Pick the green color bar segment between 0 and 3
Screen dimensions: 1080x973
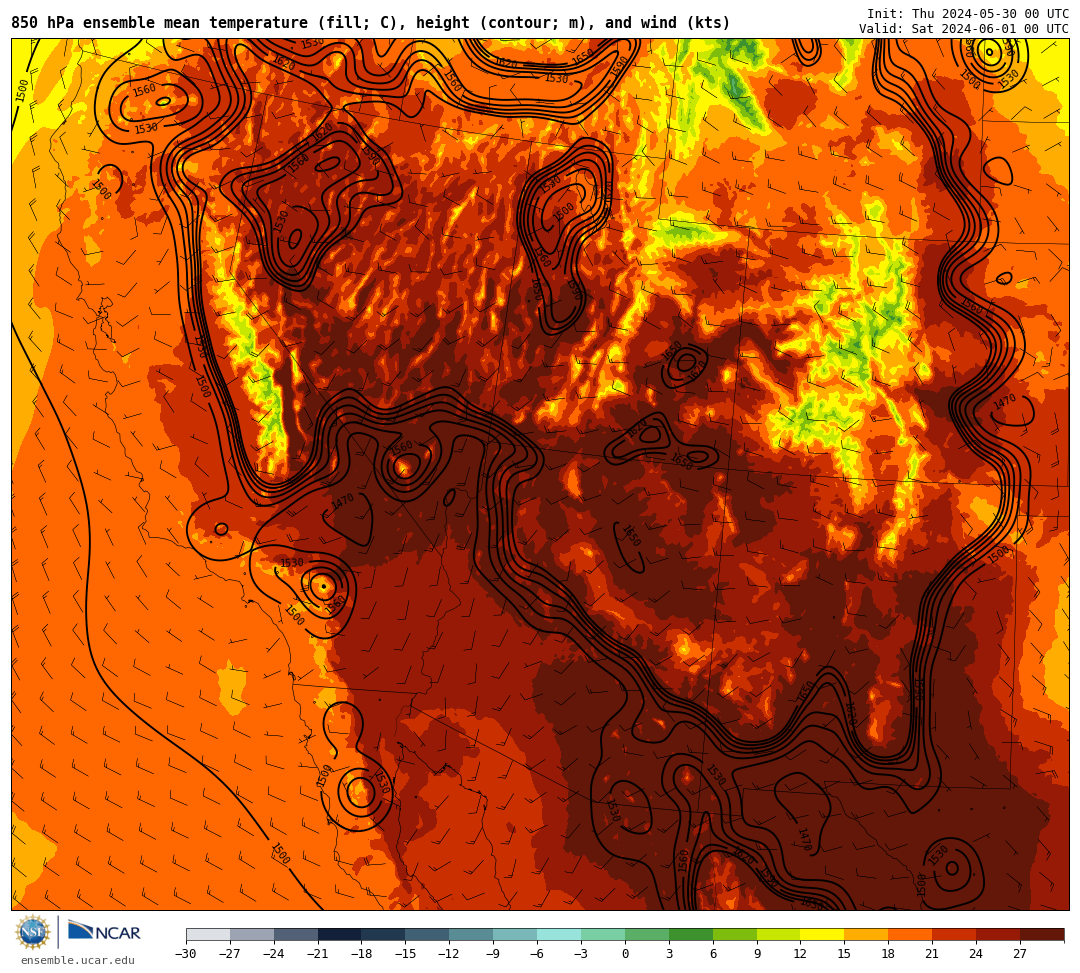pos(647,934)
